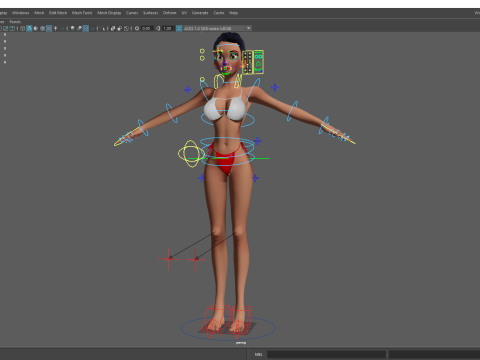The height and width of the screenshot is (360, 480).
Task: Switch viewport to Wireframe shading icon
Action: [x=23, y=28]
